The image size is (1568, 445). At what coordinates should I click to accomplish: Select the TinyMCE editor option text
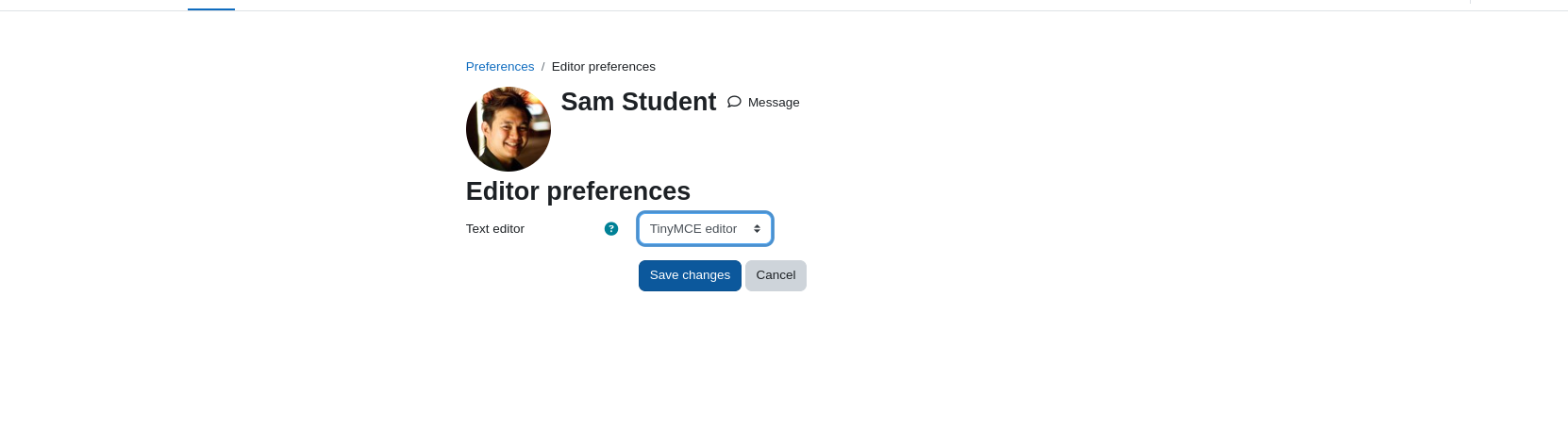point(693,229)
